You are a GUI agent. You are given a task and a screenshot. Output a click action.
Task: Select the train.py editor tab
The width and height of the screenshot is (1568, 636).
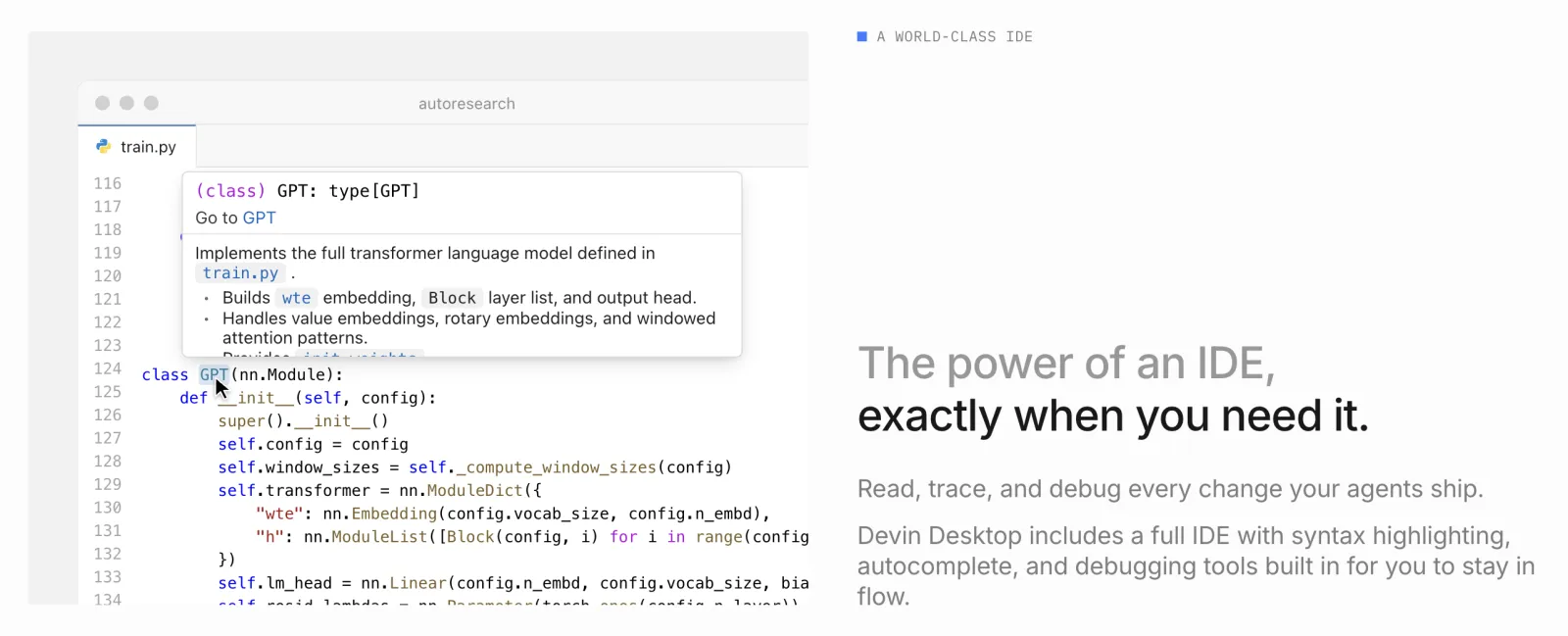(x=137, y=146)
